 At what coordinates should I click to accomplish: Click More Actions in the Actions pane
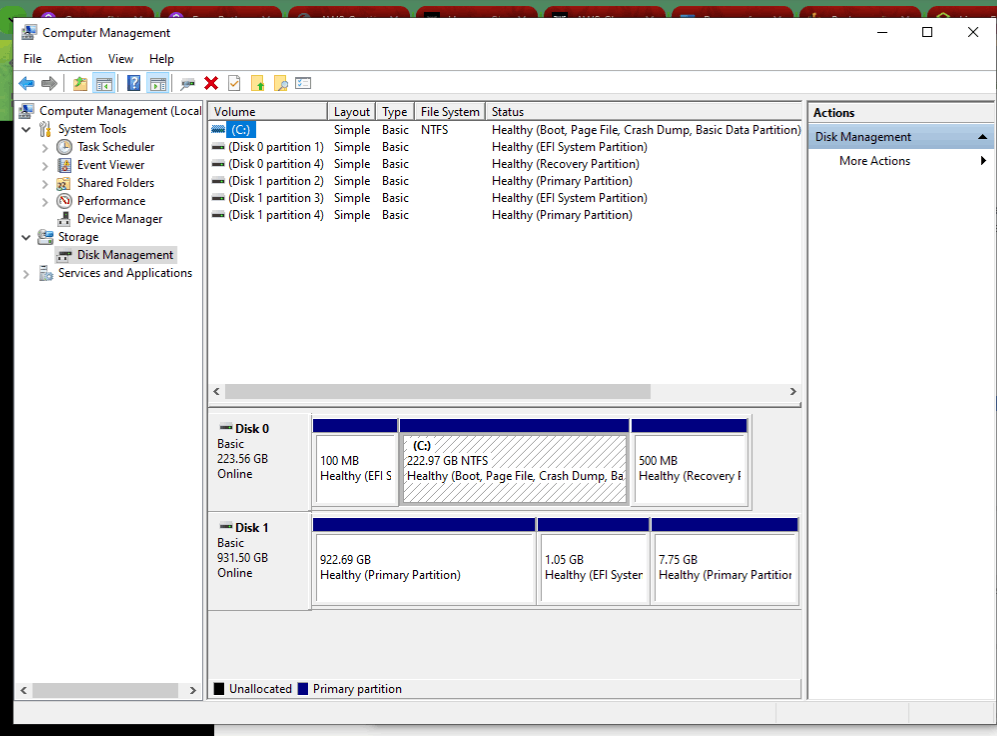(x=874, y=161)
